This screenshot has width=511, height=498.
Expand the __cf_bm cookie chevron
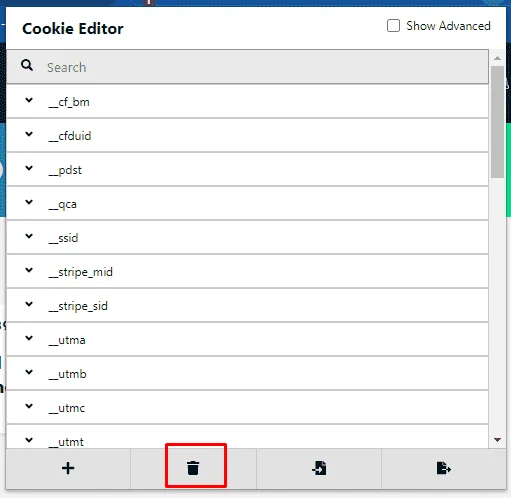[29, 100]
